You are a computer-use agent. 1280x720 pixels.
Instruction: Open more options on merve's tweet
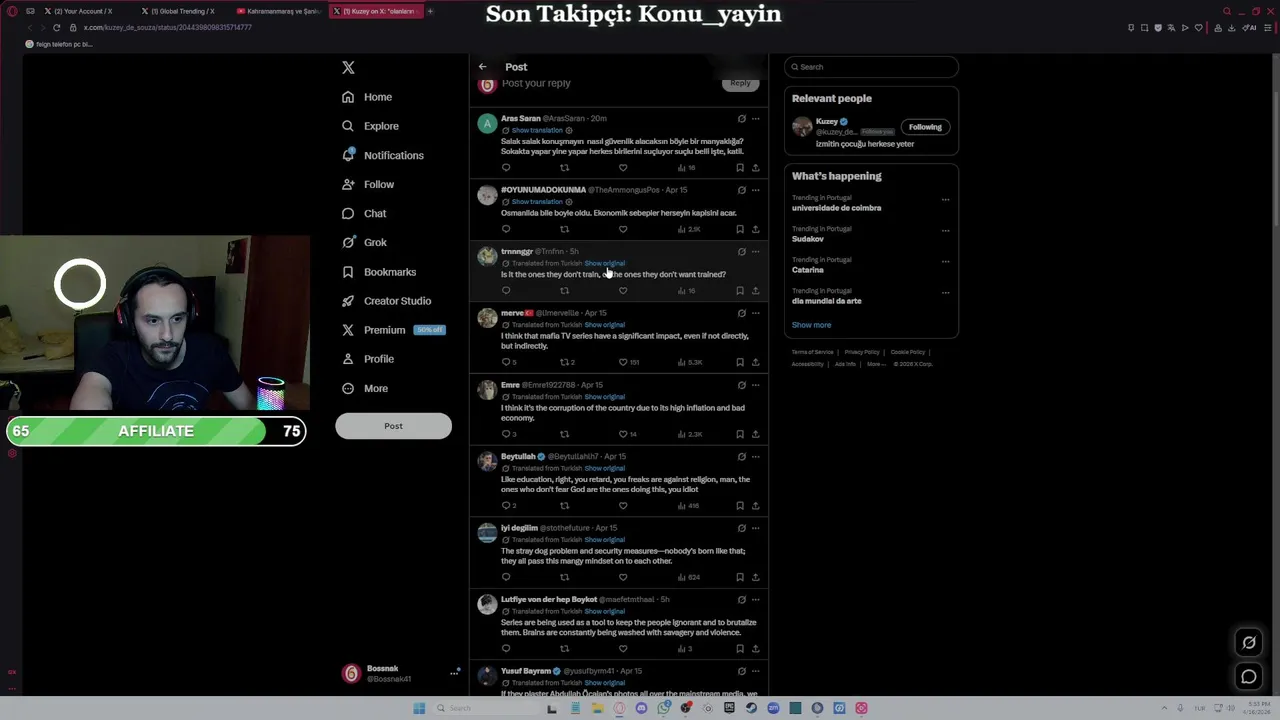tap(755, 313)
